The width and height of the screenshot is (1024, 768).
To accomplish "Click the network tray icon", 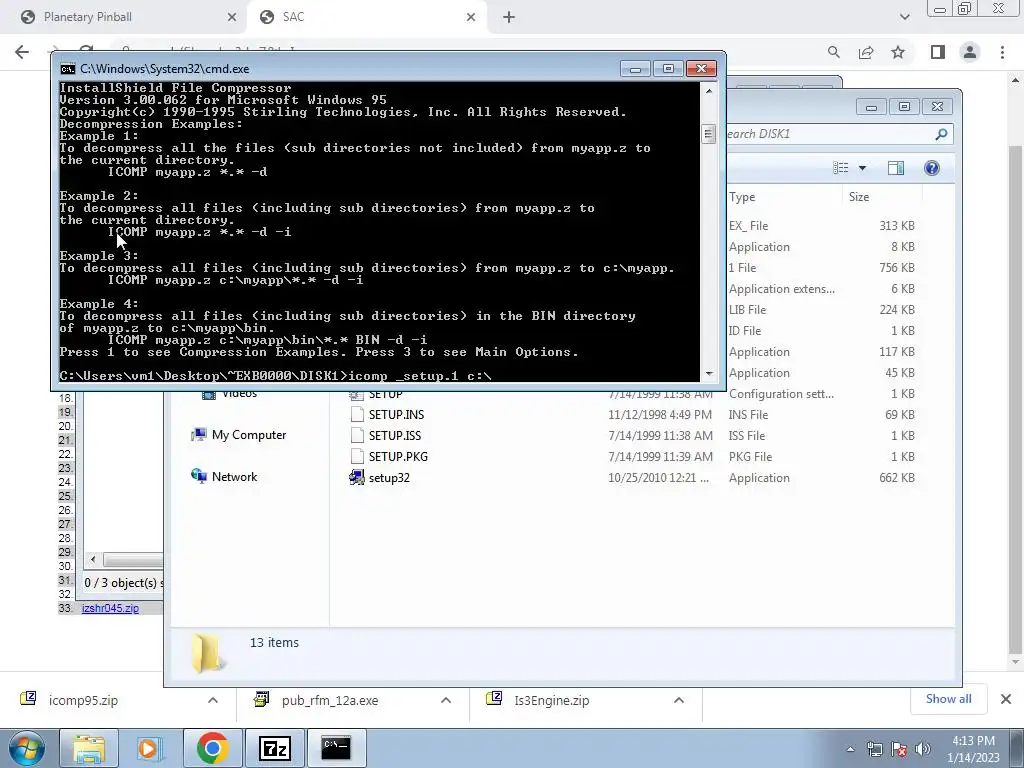I will pos(874,749).
